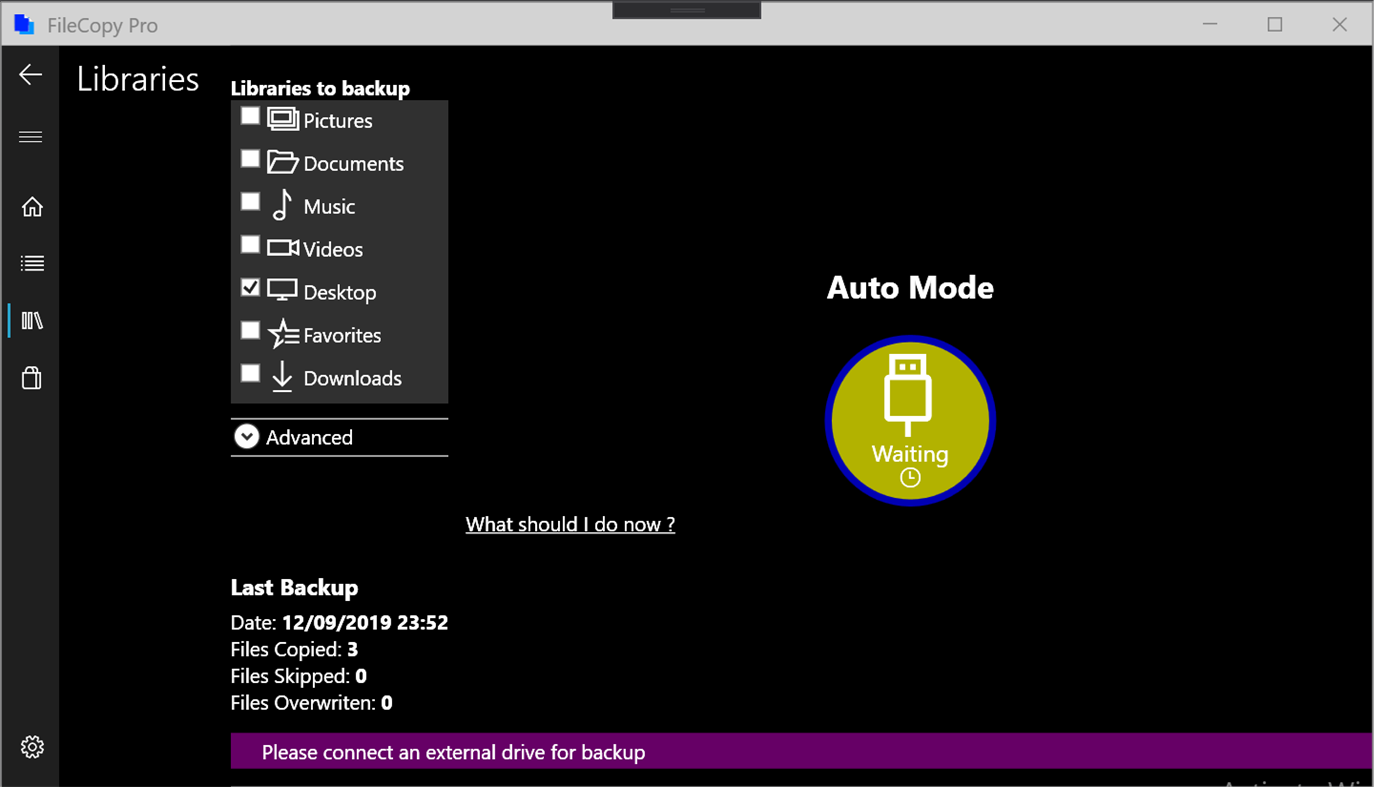Click the back arrow at top of sidebar
Viewport: 1374px width, 787px height.
coord(30,74)
